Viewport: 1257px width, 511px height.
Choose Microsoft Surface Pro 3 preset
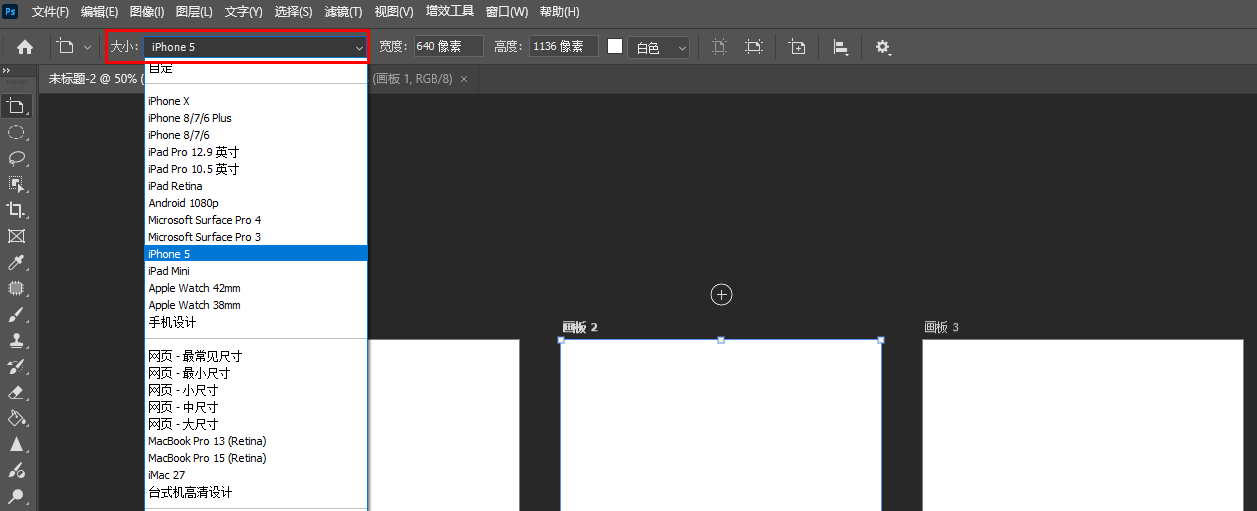pos(256,237)
